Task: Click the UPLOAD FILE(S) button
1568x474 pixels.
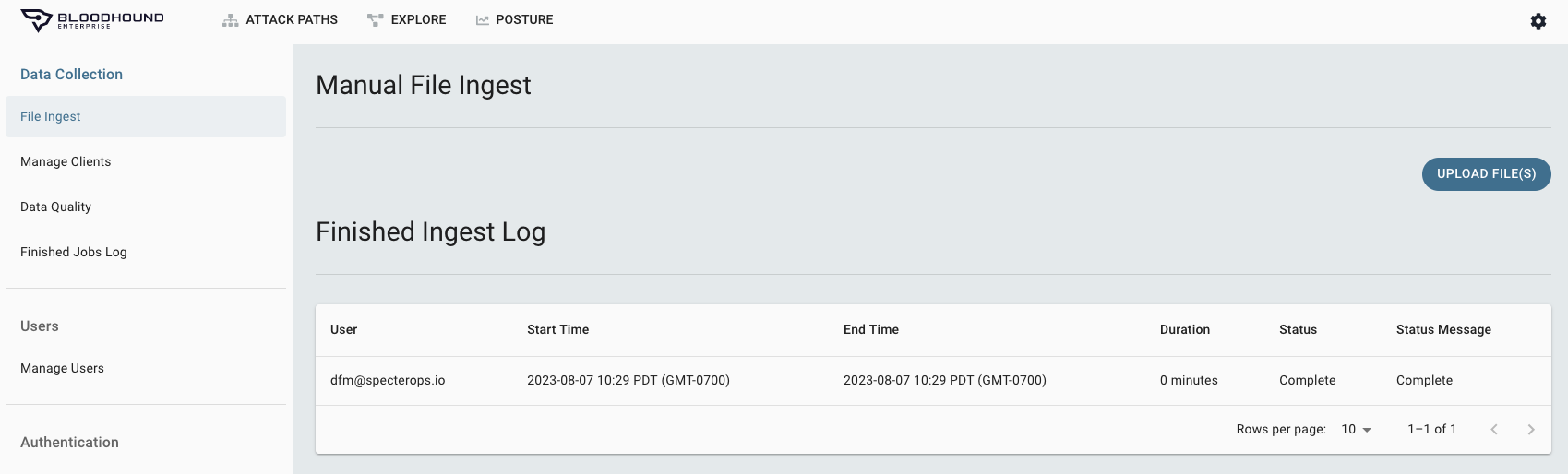Action: 1486,174
